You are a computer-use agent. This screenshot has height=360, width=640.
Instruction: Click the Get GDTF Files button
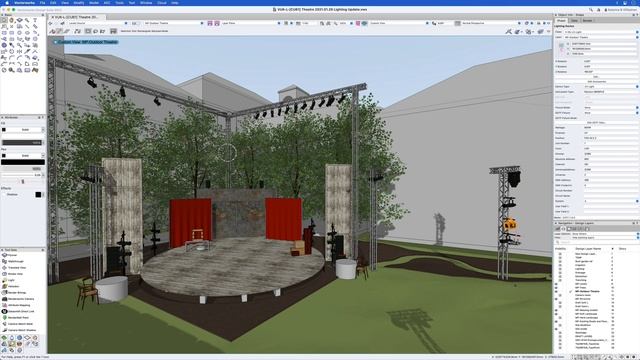[596, 122]
